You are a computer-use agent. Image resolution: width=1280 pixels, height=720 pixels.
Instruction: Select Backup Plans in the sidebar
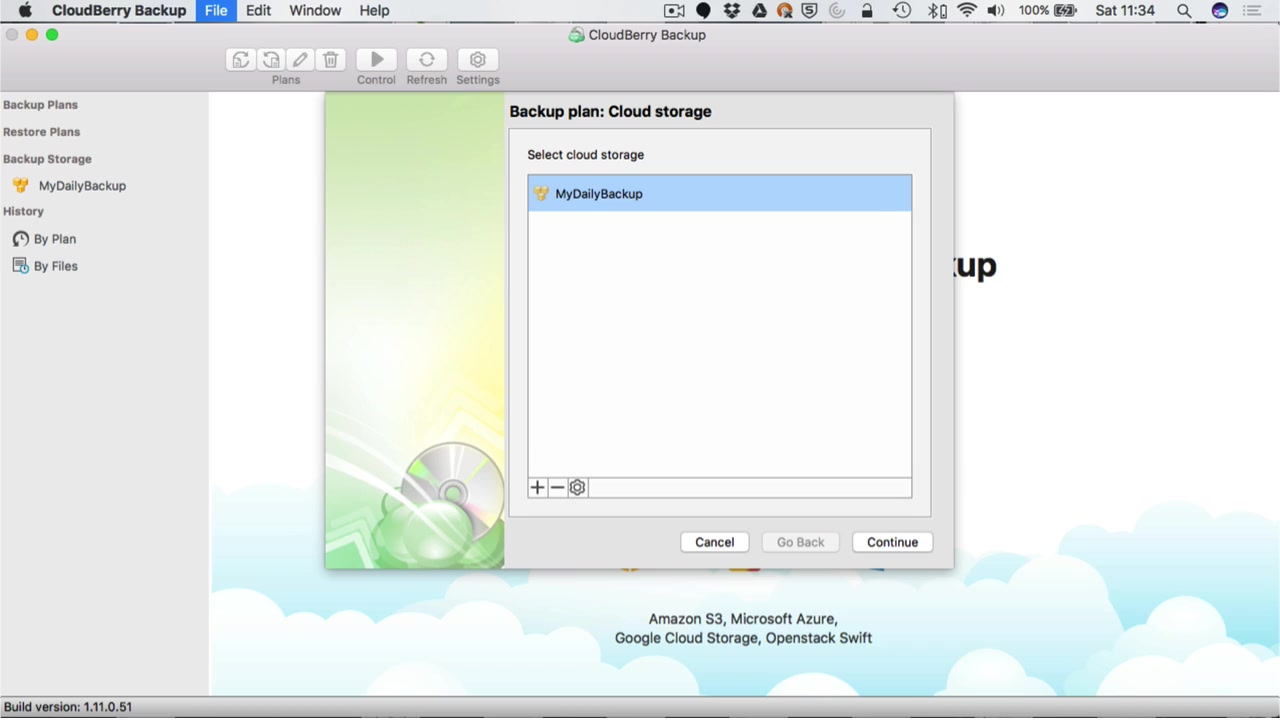coord(40,105)
